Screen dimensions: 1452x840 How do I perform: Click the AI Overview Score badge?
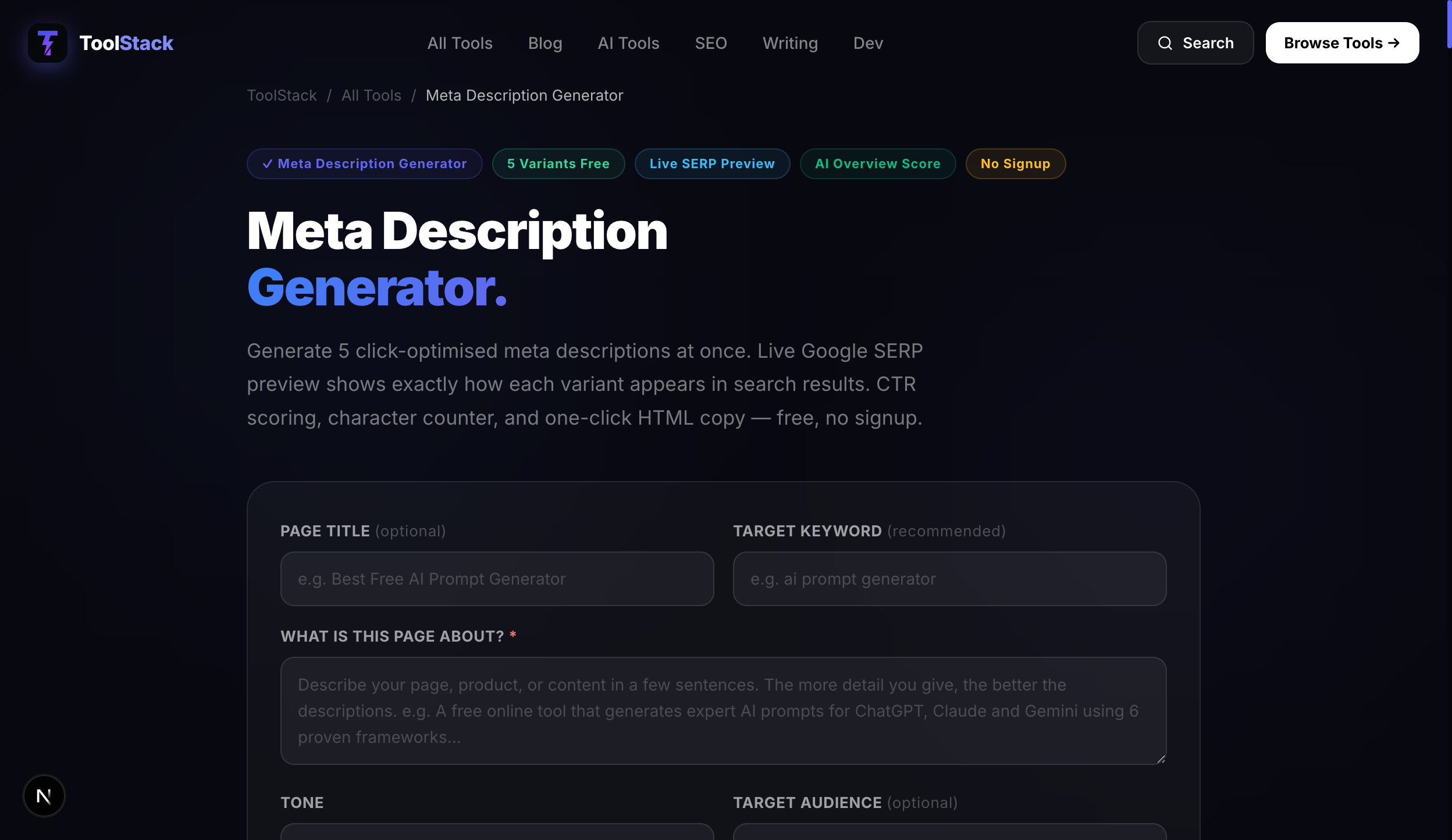click(878, 164)
